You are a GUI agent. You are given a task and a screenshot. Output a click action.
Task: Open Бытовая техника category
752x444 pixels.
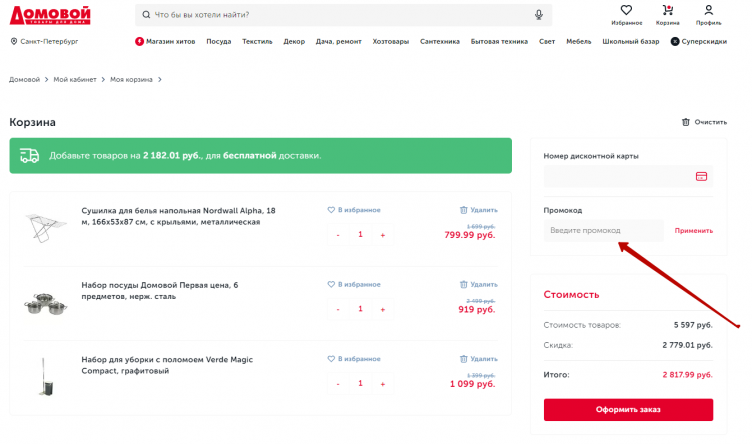[499, 41]
